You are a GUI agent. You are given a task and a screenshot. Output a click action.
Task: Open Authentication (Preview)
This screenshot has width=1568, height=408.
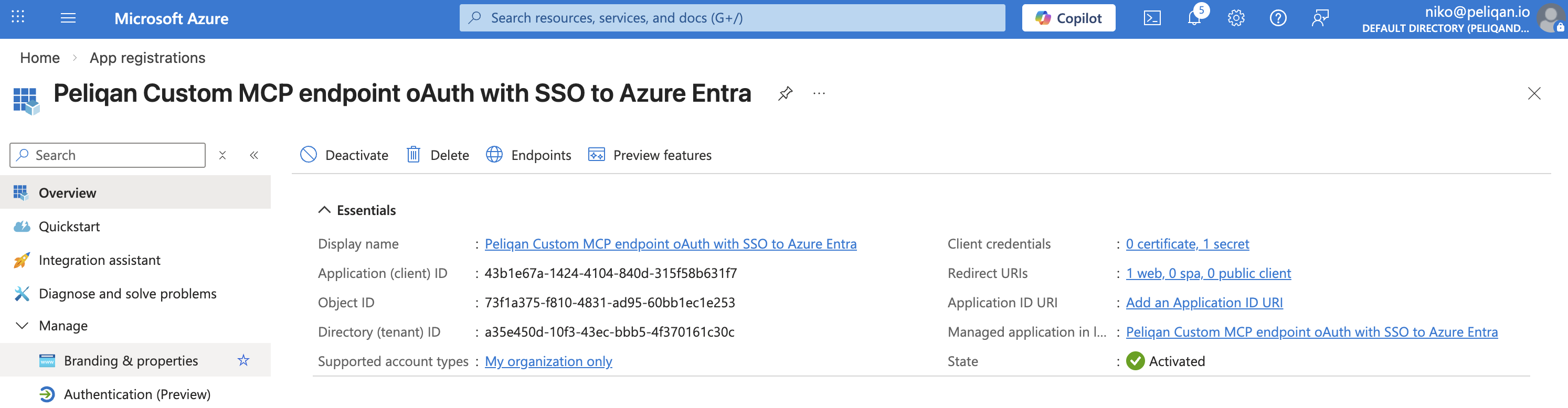(135, 394)
